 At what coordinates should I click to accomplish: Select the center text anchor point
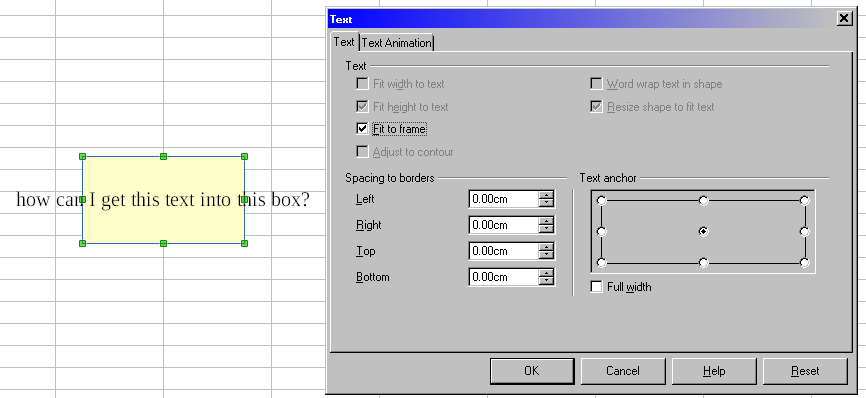point(703,231)
